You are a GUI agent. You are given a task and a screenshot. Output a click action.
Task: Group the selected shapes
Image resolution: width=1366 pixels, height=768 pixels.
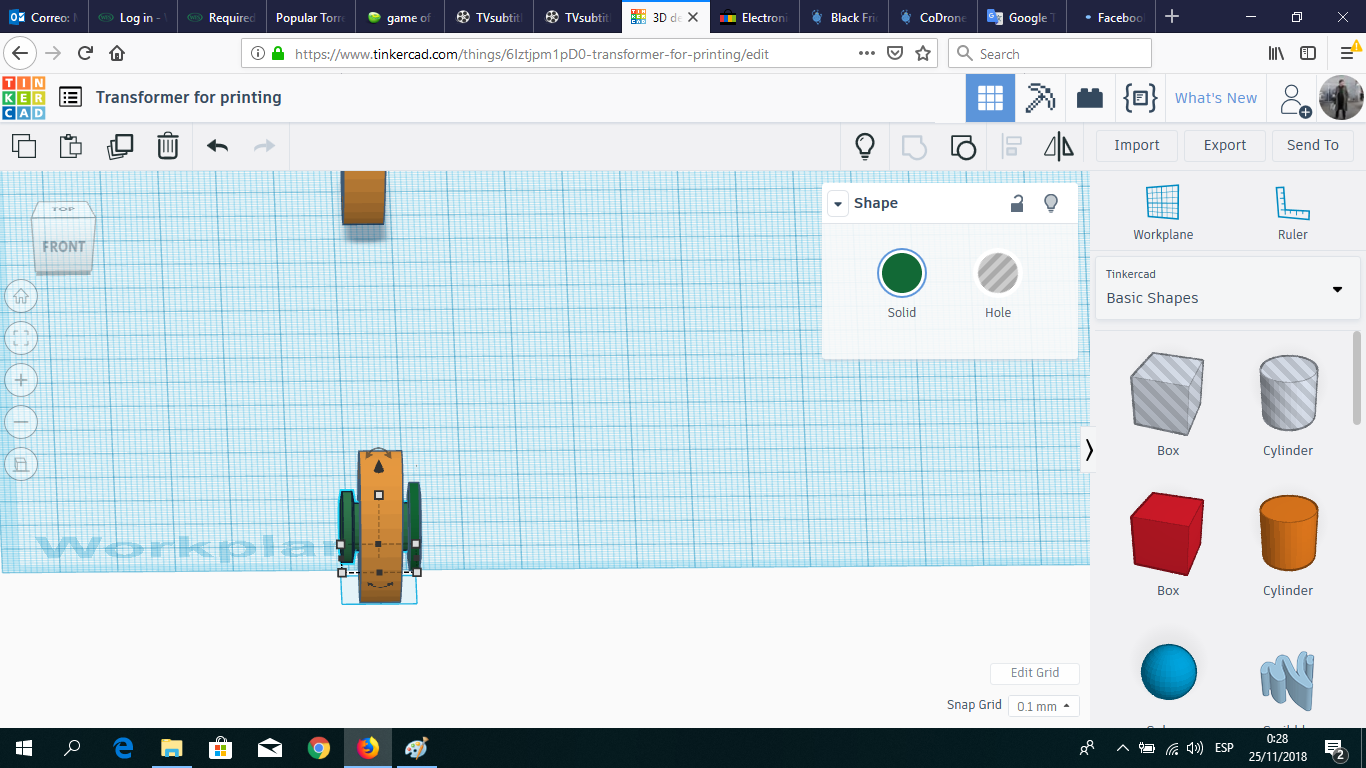click(914, 146)
